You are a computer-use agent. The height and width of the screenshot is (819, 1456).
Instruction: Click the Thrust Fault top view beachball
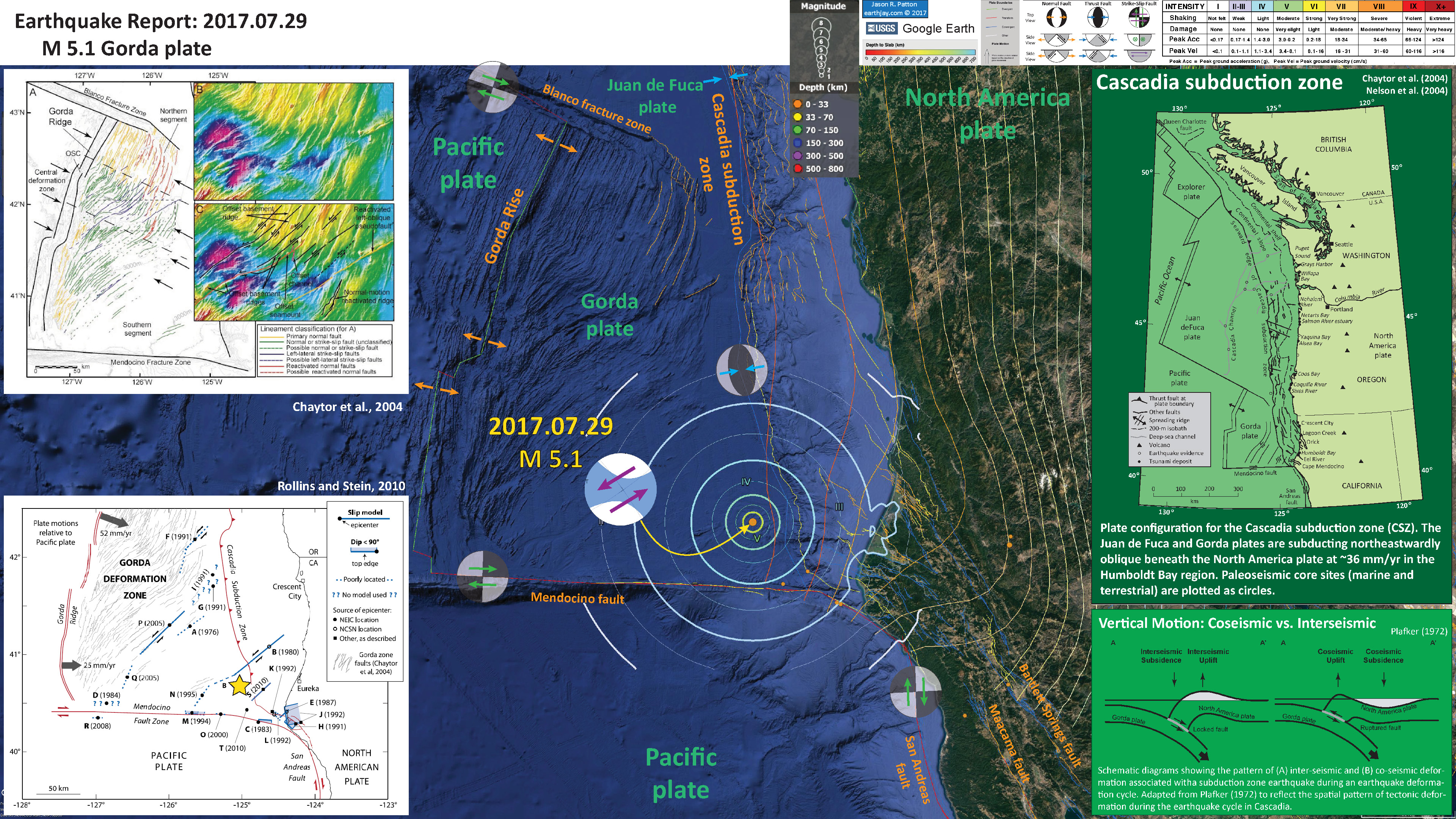[1098, 17]
